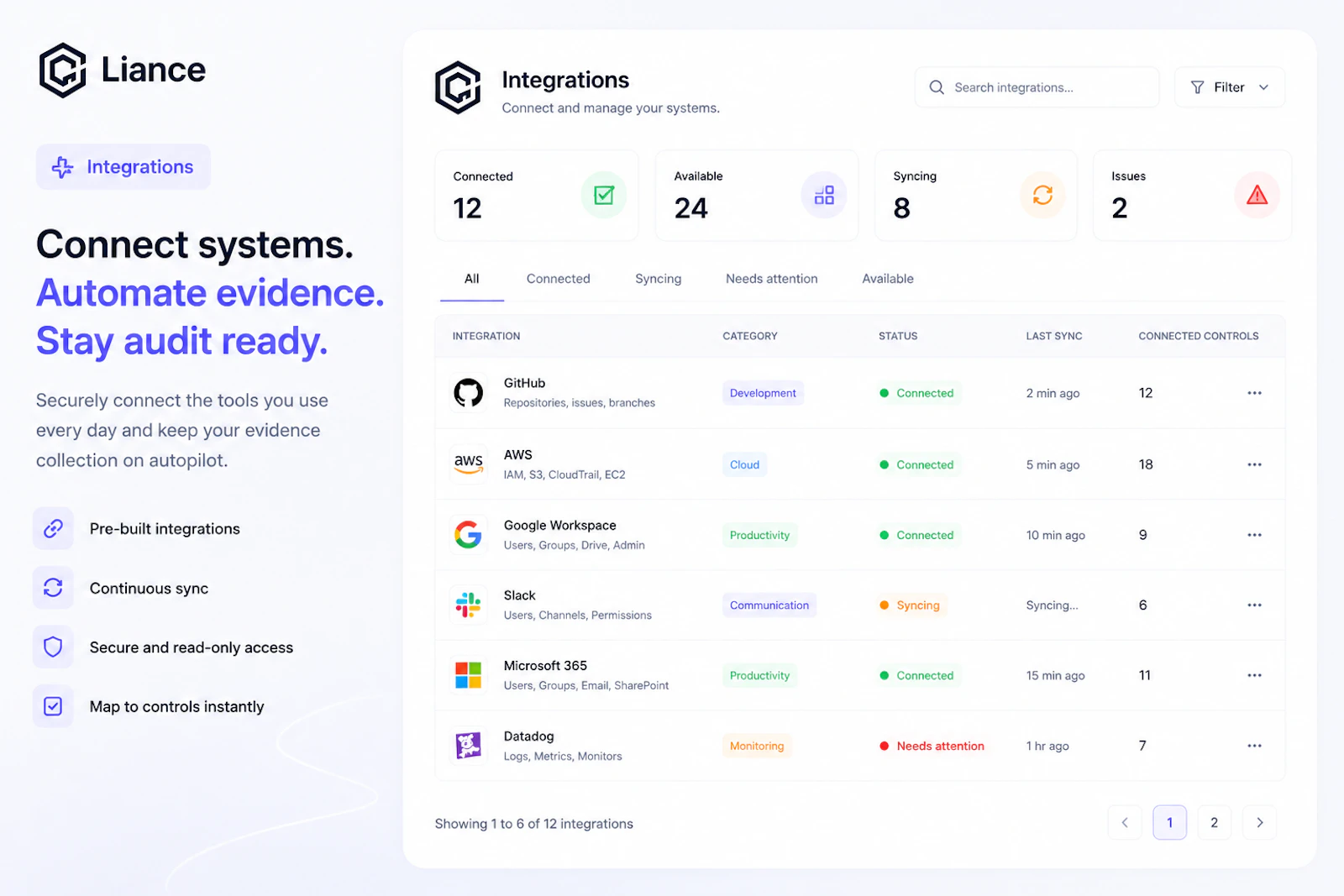
Task: Click the Integrations header logo icon
Action: pyautogui.click(x=458, y=87)
